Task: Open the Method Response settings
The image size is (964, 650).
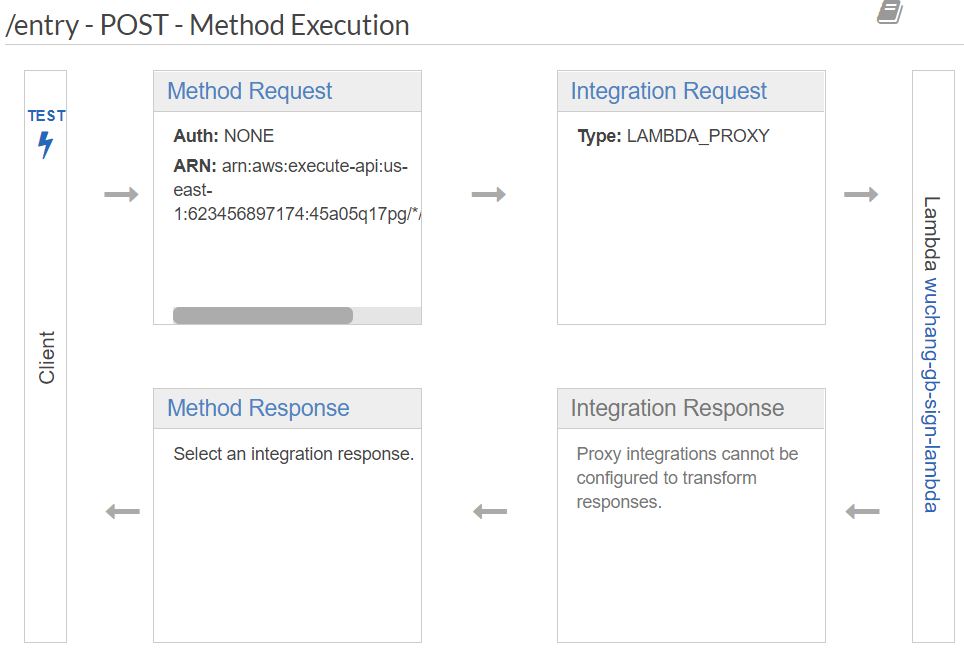Action: pos(258,408)
